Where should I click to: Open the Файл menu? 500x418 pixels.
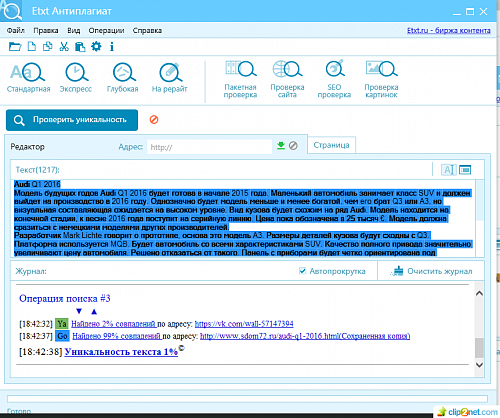16,30
